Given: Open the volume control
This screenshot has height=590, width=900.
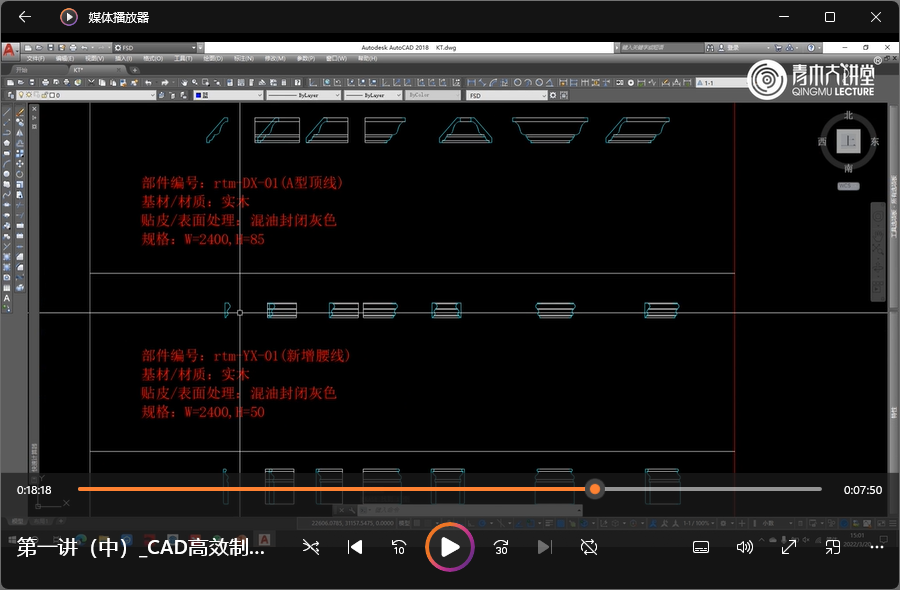Looking at the screenshot, I should tap(744, 547).
